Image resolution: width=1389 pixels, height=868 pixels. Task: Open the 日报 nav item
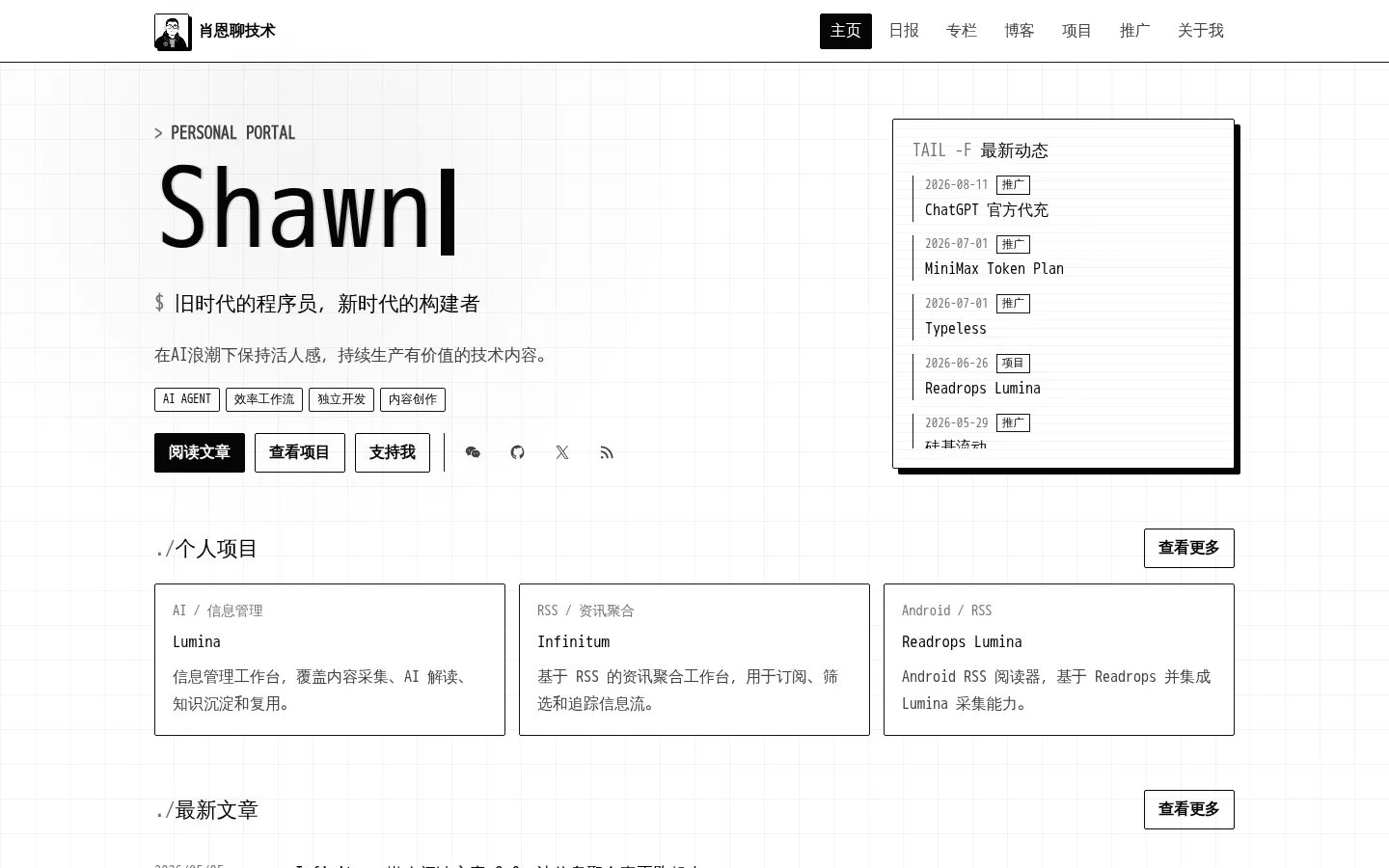904,31
